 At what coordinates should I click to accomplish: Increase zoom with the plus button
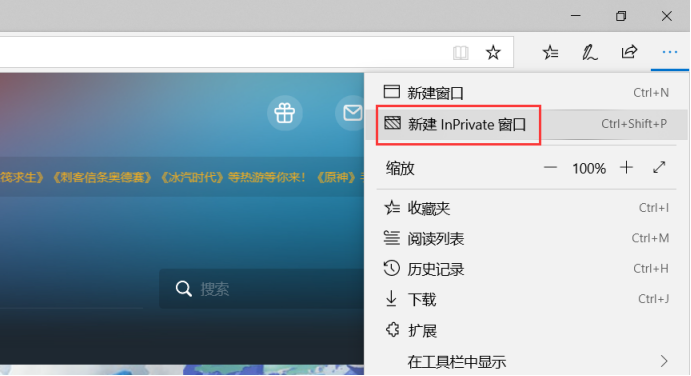[626, 168]
